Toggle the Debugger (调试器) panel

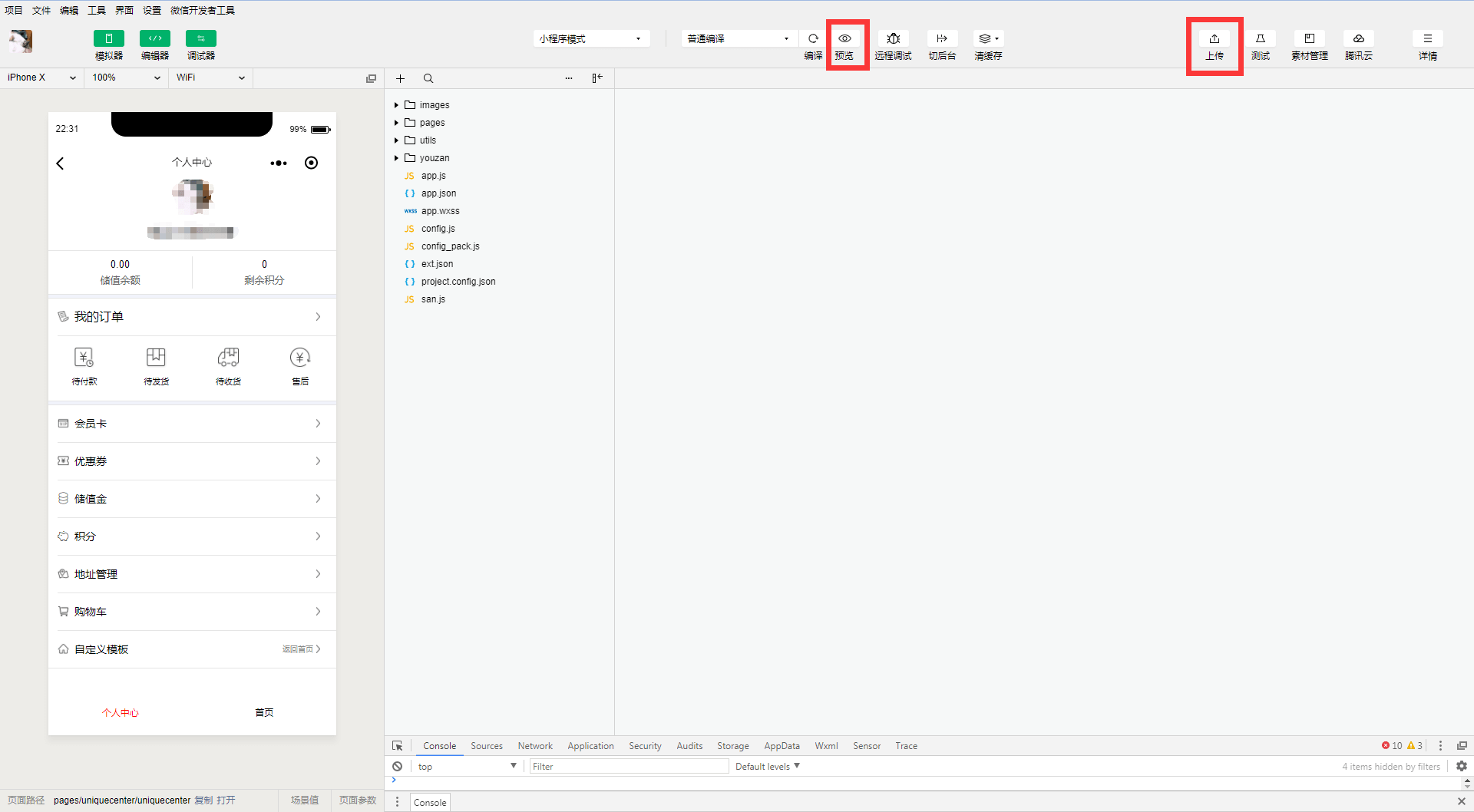[201, 38]
